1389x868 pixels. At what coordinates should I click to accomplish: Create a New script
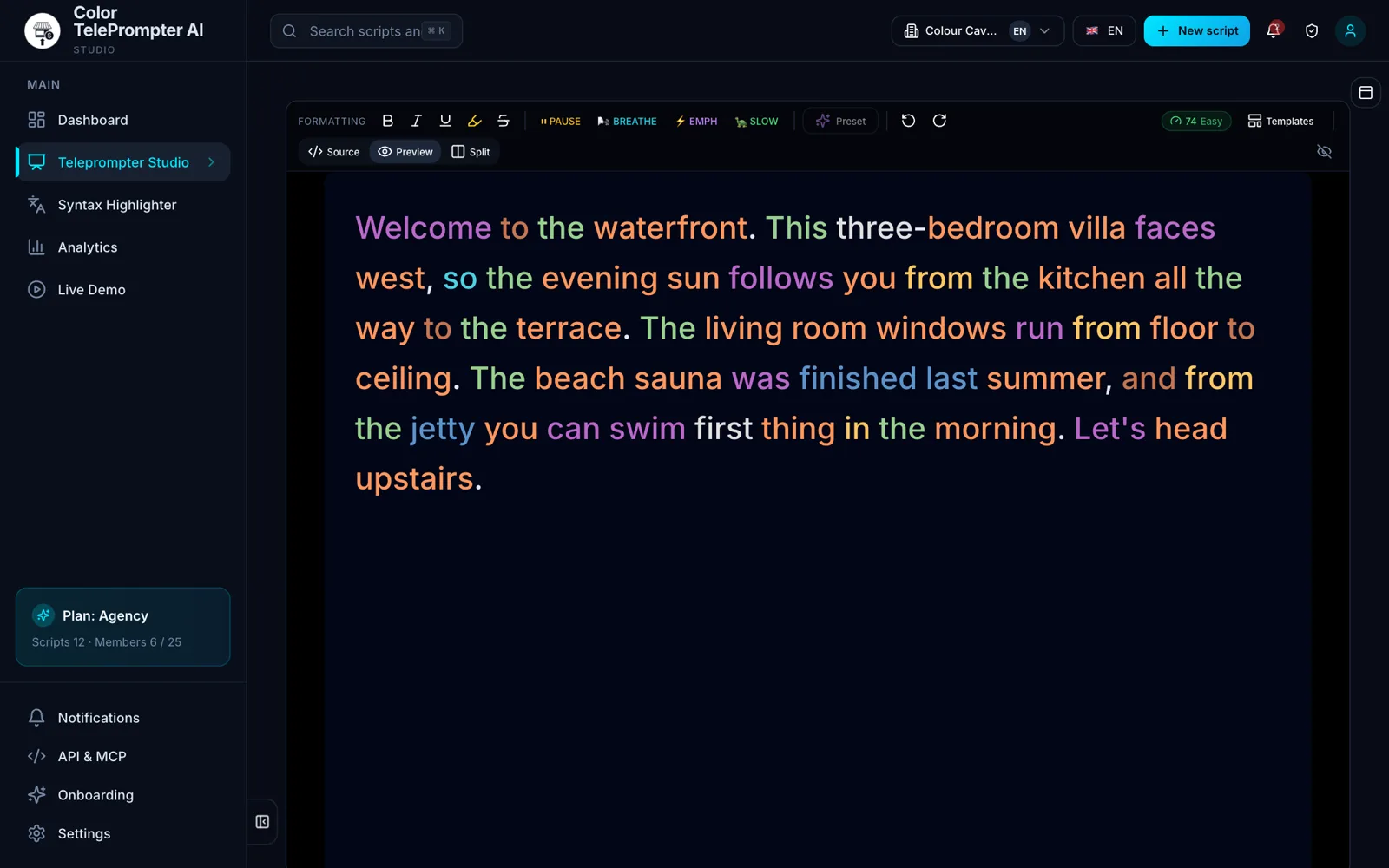point(1196,30)
